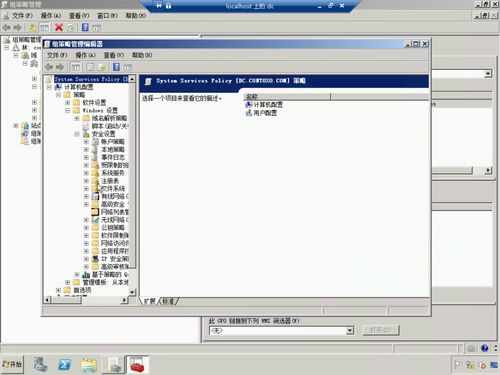500x375 pixels.
Task: Open Server Manager from the taskbar
Action: coord(40,364)
